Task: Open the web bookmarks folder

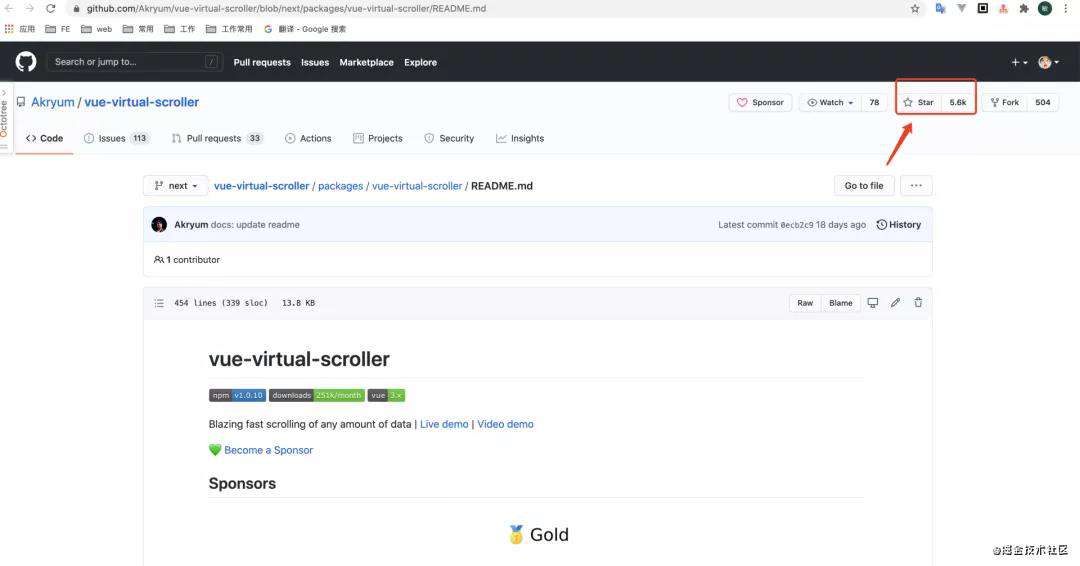Action: click(x=96, y=29)
